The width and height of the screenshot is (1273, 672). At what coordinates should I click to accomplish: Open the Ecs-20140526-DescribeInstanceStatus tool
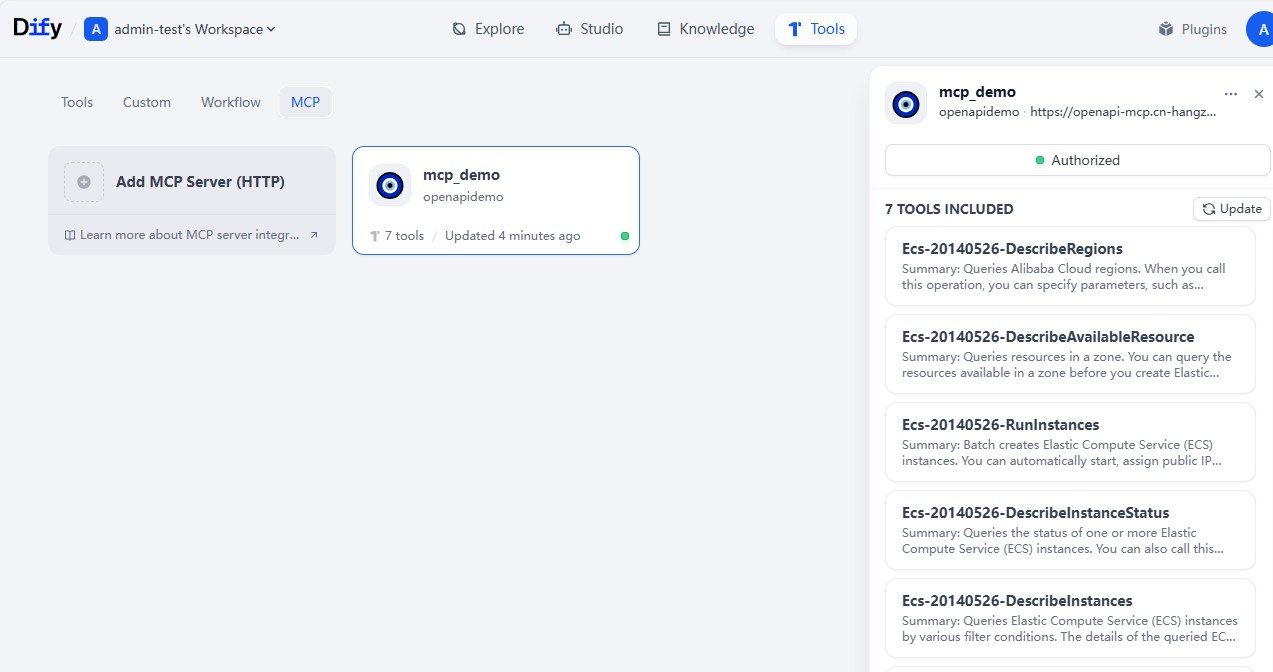1070,530
